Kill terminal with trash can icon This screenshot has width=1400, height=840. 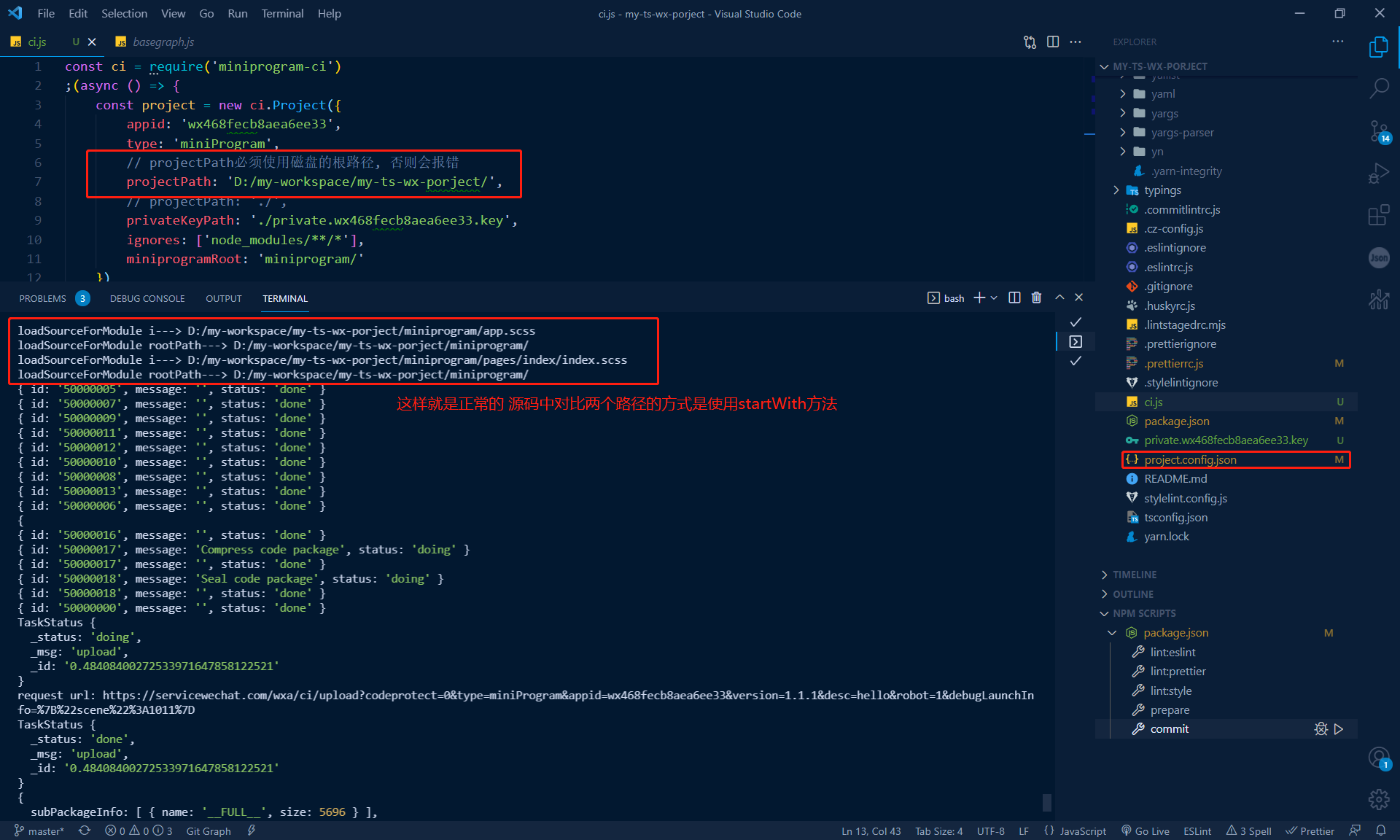(x=1036, y=297)
